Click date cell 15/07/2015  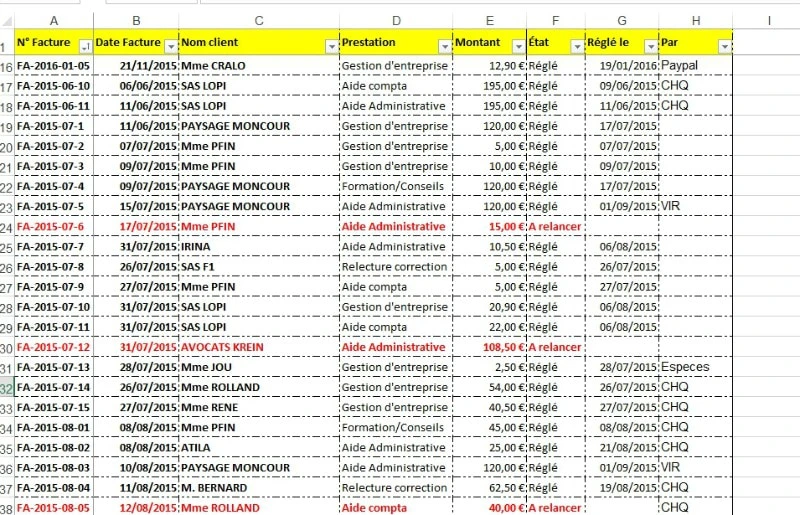(x=136, y=206)
